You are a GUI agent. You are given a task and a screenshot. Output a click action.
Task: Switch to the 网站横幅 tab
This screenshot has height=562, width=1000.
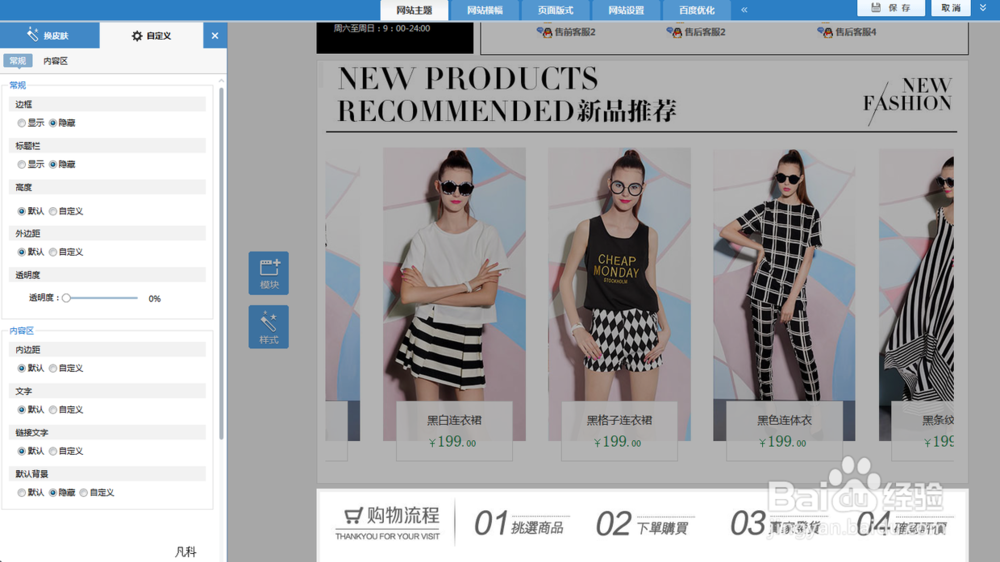coord(485,10)
